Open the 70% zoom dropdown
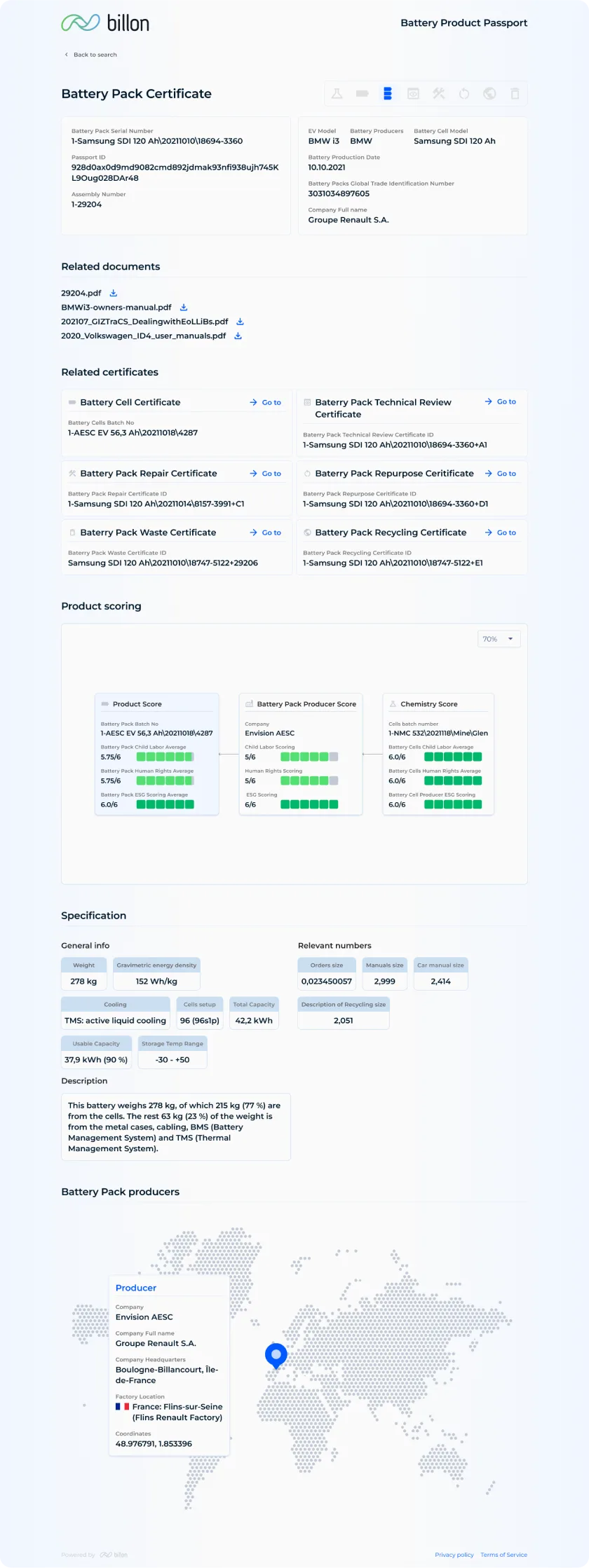The height and width of the screenshot is (1568, 589). point(499,639)
